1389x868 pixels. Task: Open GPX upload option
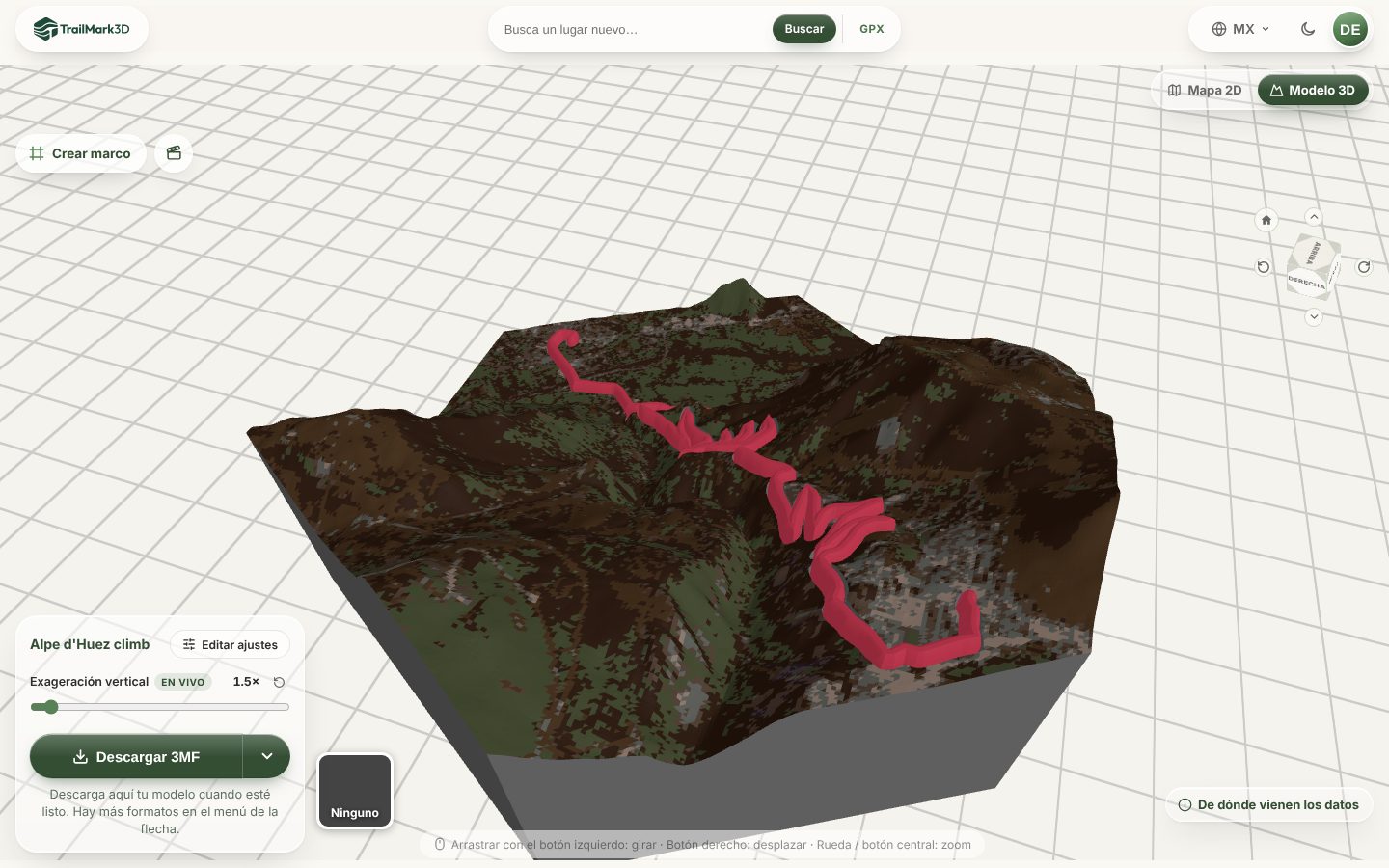(x=872, y=29)
